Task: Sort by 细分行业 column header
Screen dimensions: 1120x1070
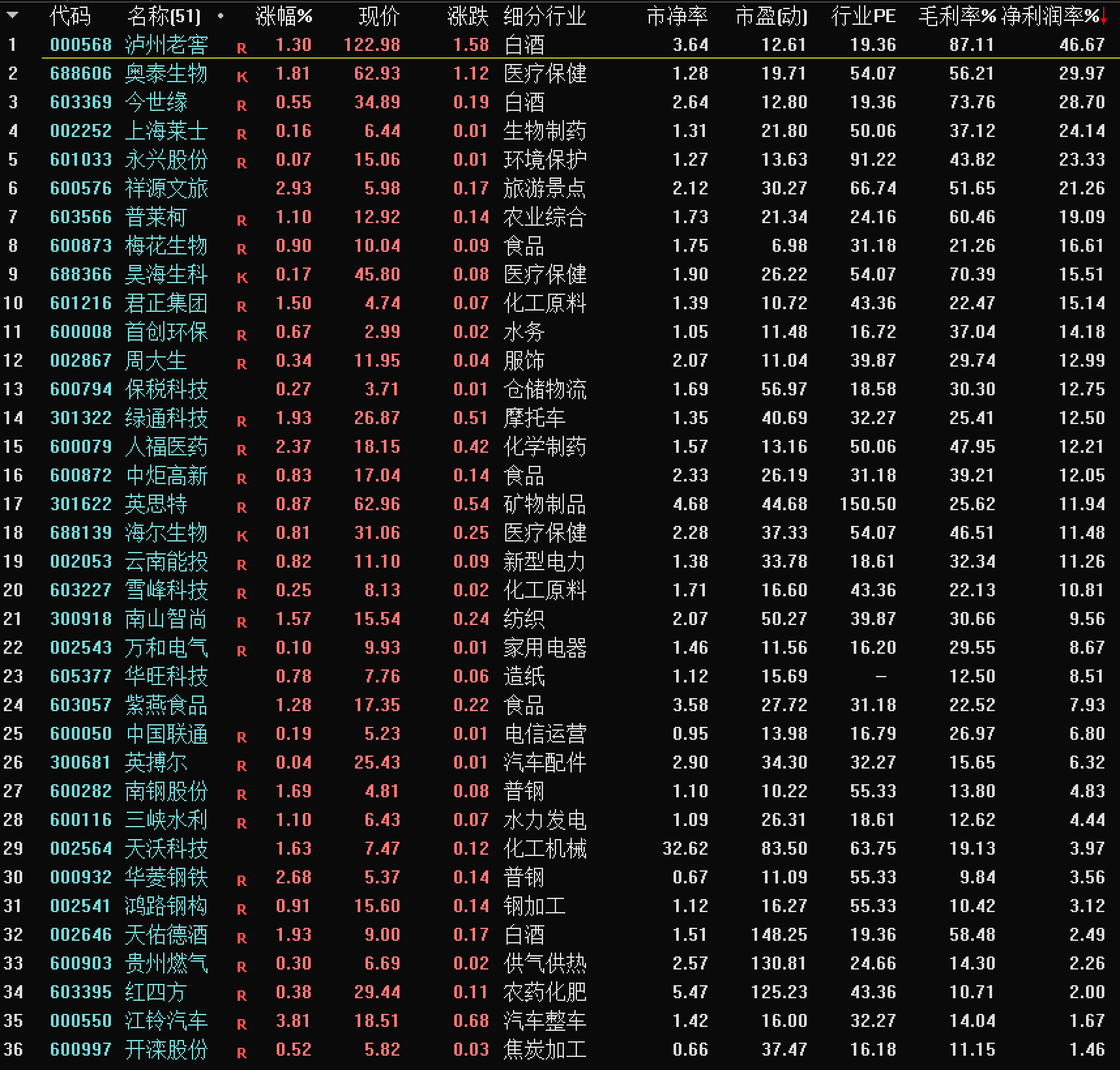Action: coord(545,16)
